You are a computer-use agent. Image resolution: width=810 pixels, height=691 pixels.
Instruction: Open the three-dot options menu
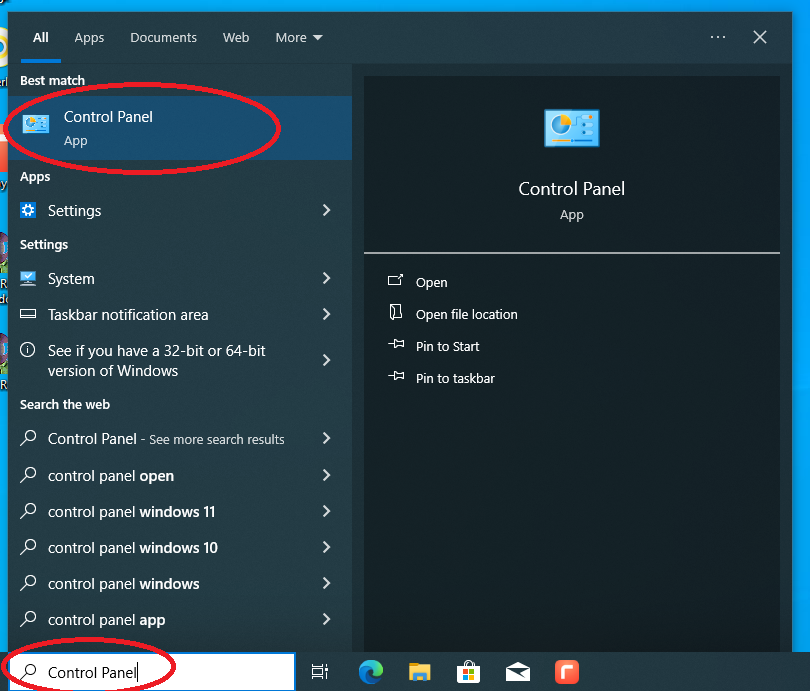click(x=718, y=37)
